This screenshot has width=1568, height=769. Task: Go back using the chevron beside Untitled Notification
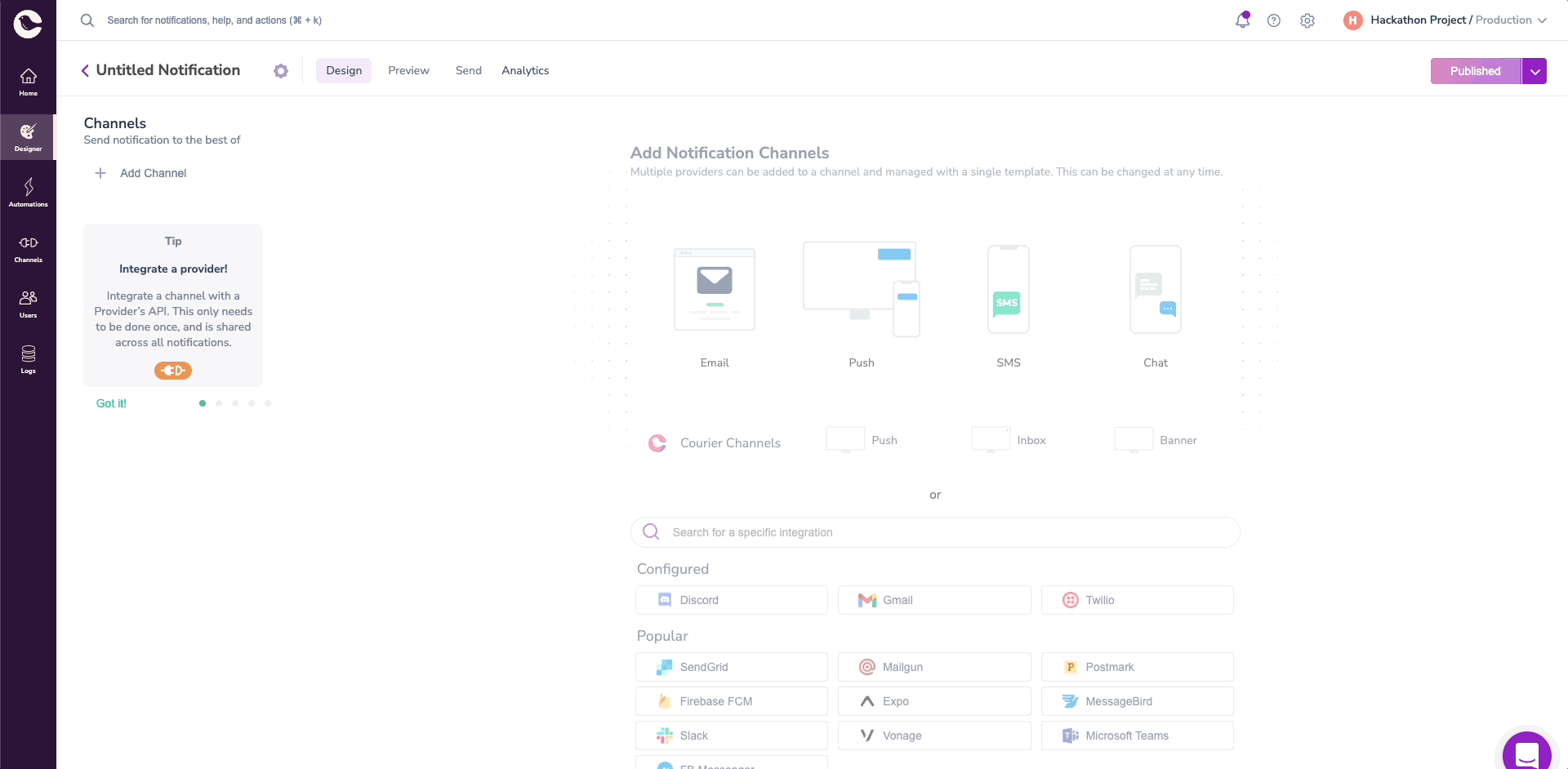85,71
